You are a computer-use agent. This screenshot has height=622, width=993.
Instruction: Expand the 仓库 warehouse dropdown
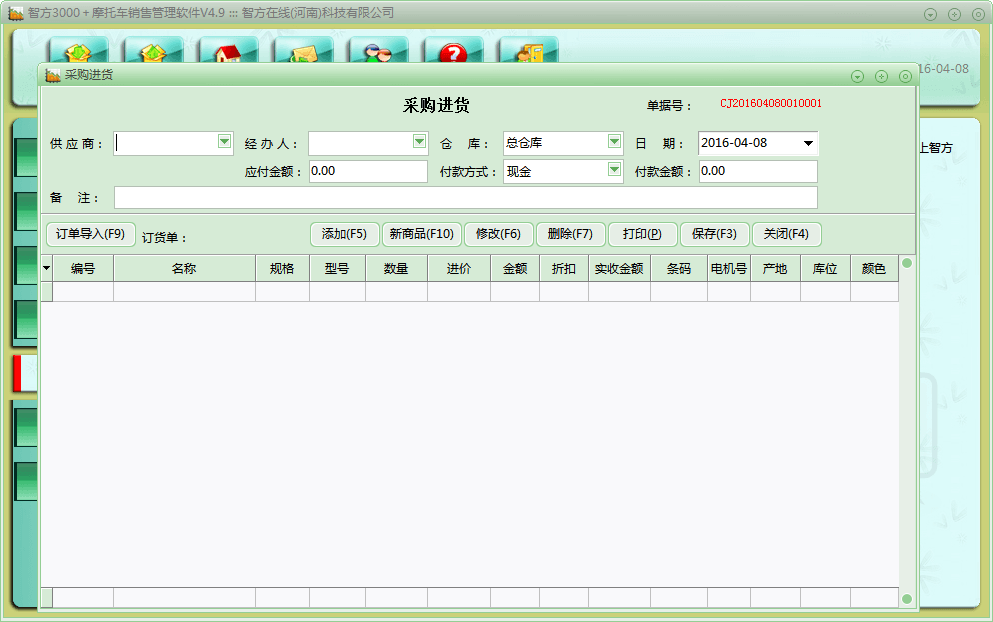pos(614,143)
